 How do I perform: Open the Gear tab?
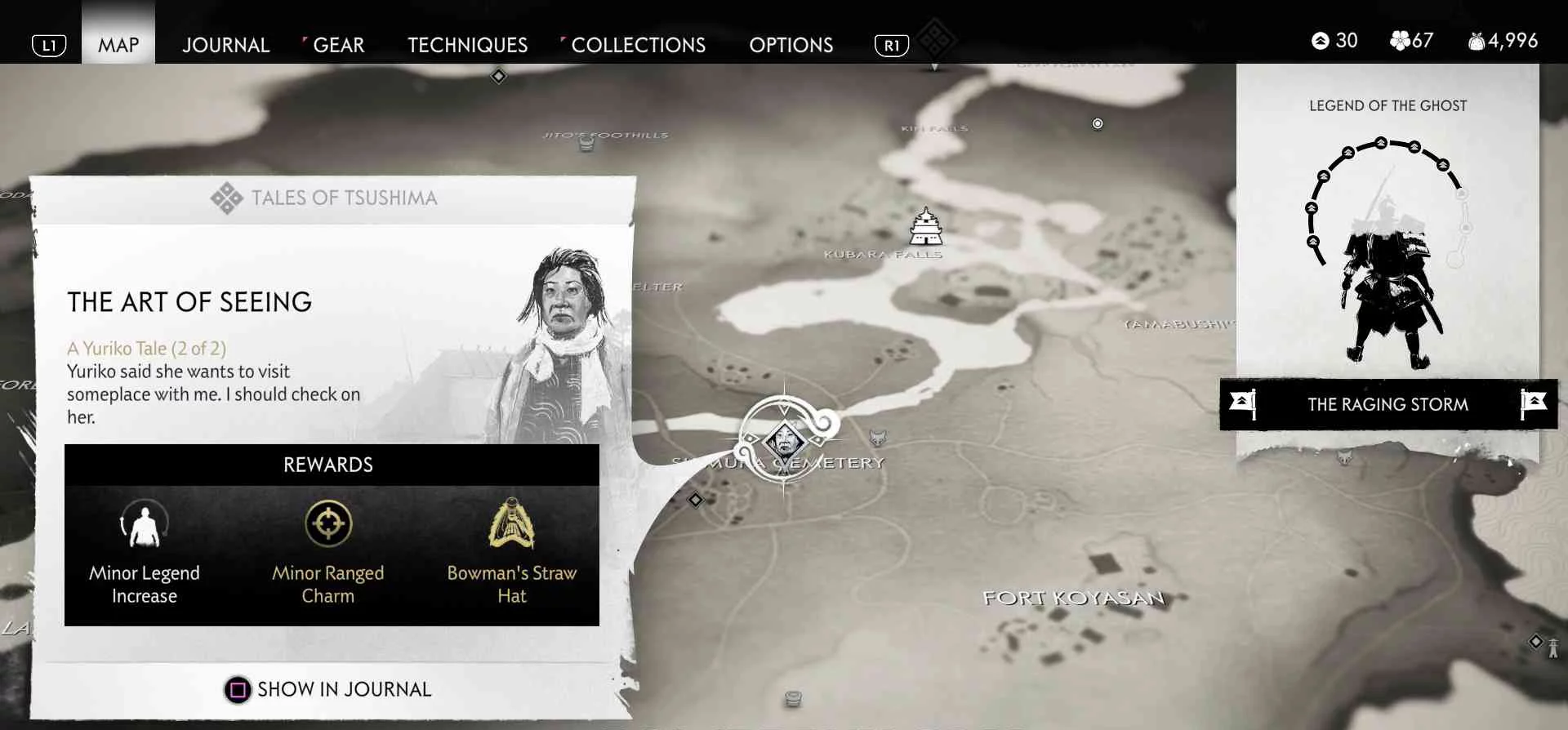point(338,45)
